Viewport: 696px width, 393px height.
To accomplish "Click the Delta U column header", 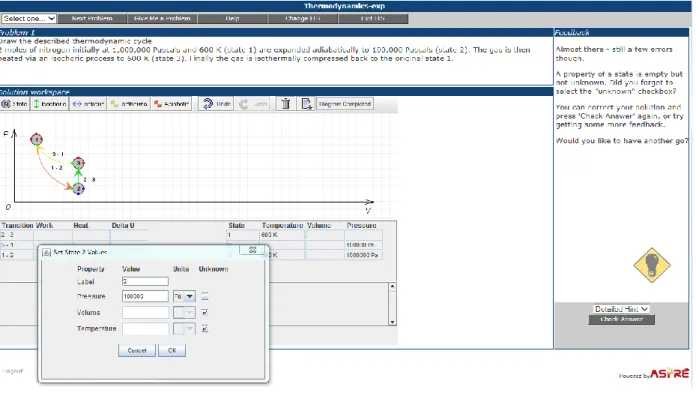I will coord(123,226).
